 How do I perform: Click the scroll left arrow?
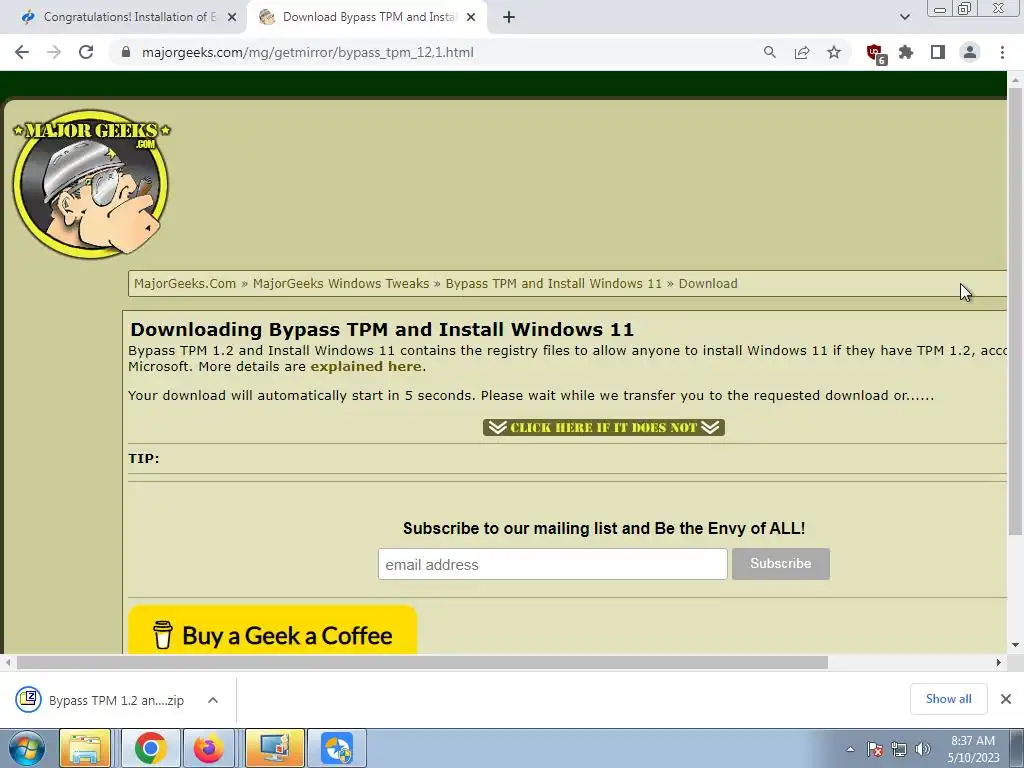point(8,662)
